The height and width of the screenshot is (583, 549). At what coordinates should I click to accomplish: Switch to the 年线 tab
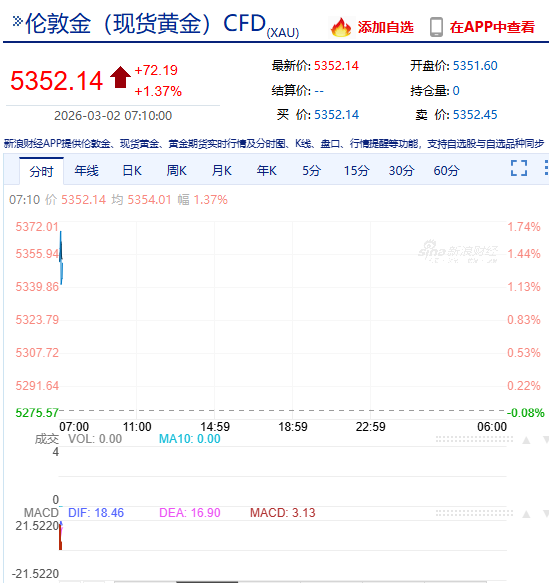point(86,171)
